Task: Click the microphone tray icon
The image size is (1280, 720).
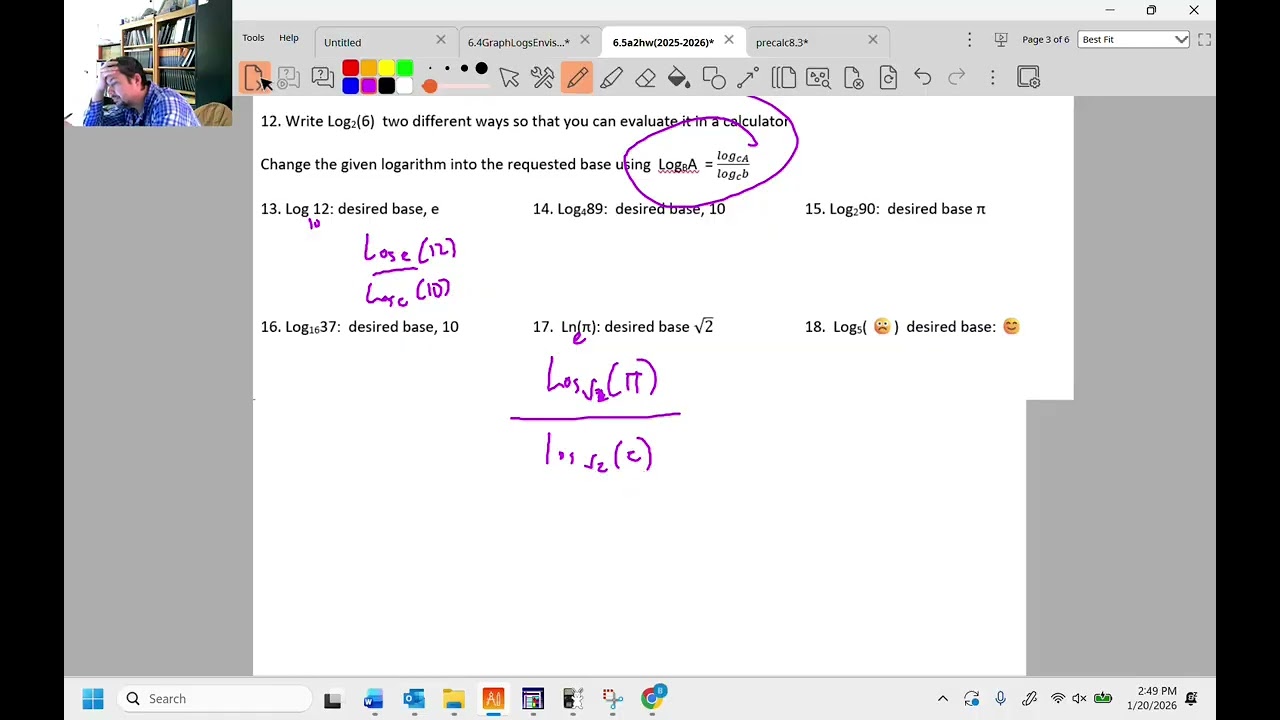Action: pos(1000,699)
